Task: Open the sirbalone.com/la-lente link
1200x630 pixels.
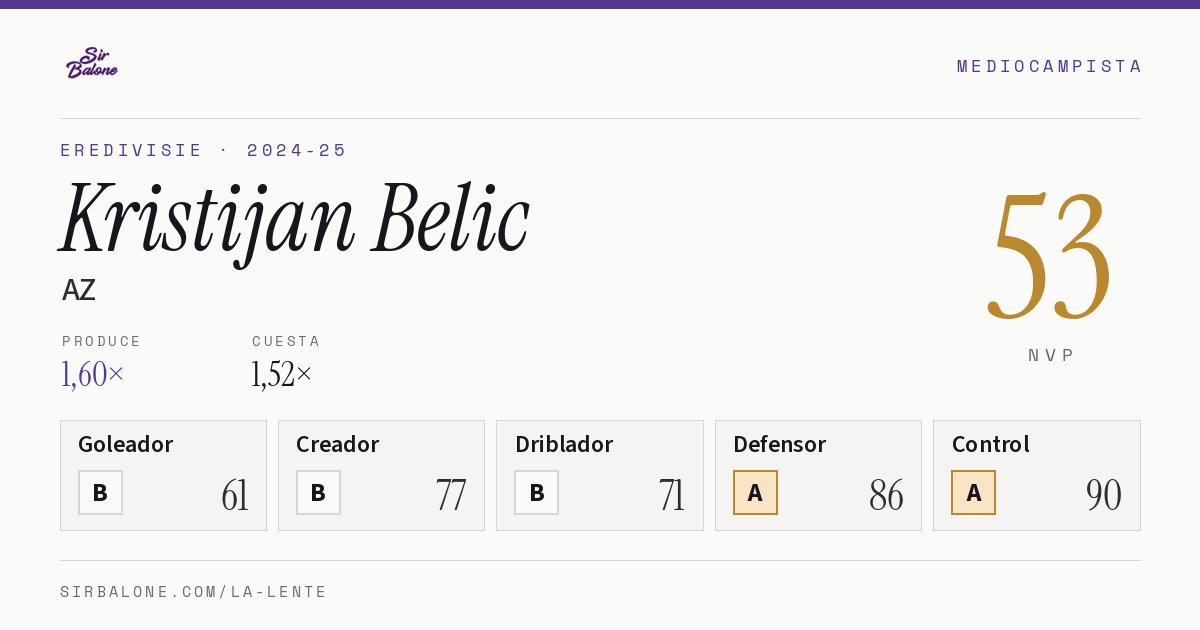Action: (x=194, y=592)
